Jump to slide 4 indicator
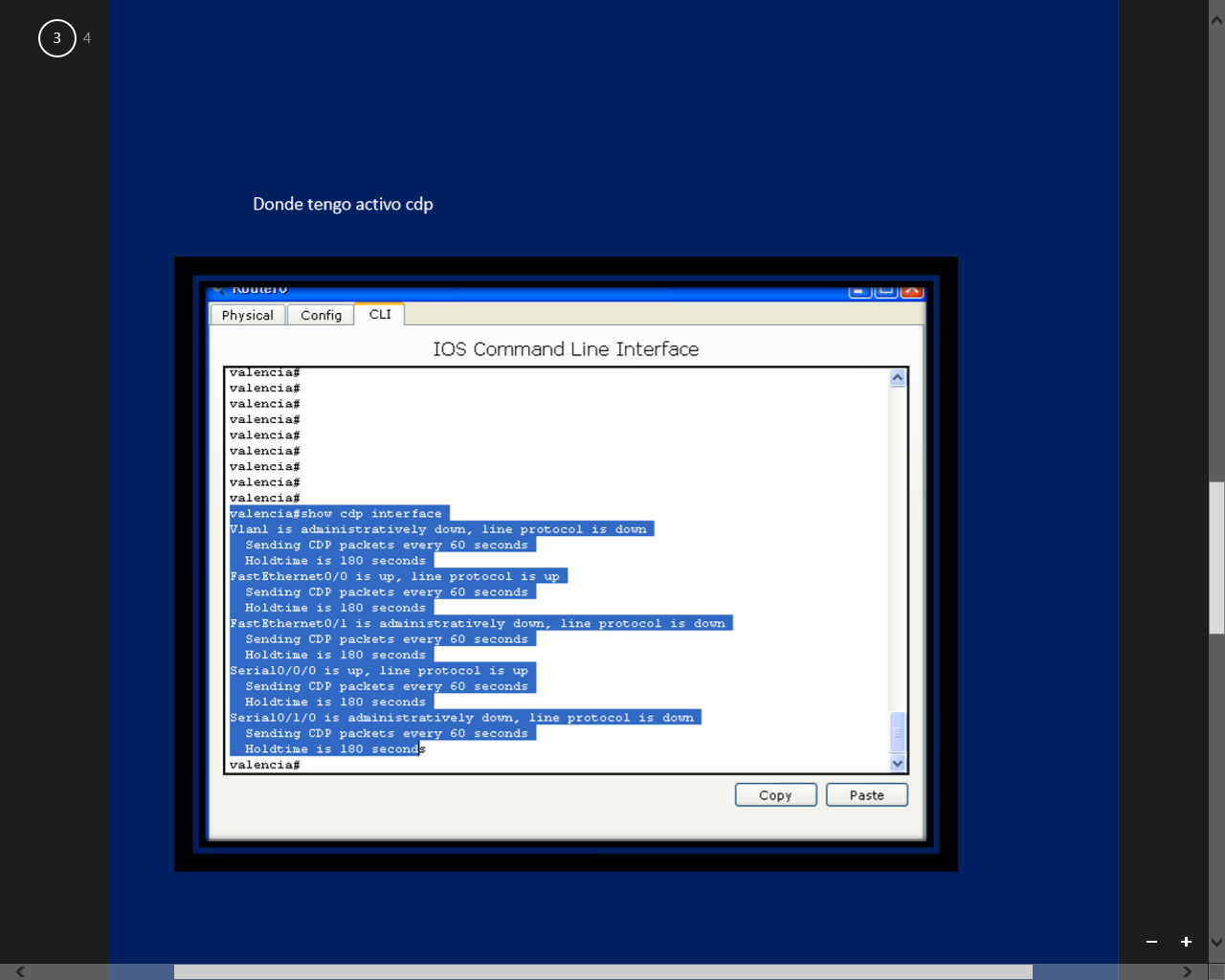This screenshot has height=980, width=1225. (x=87, y=38)
